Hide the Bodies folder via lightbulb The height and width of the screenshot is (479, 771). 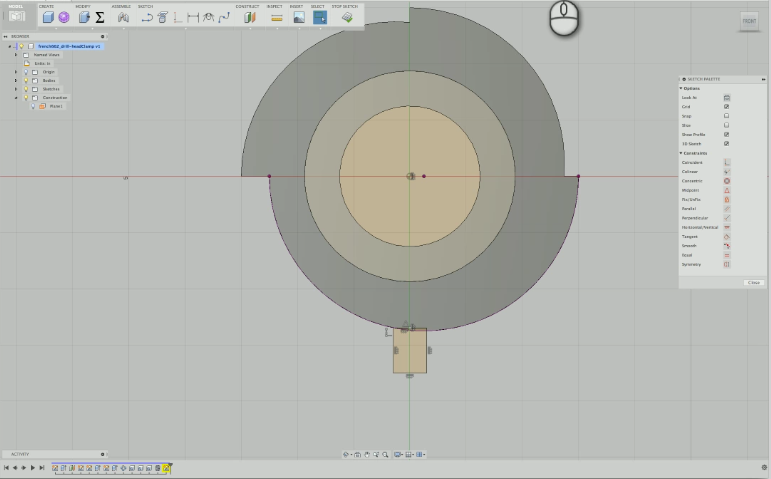pos(26,81)
